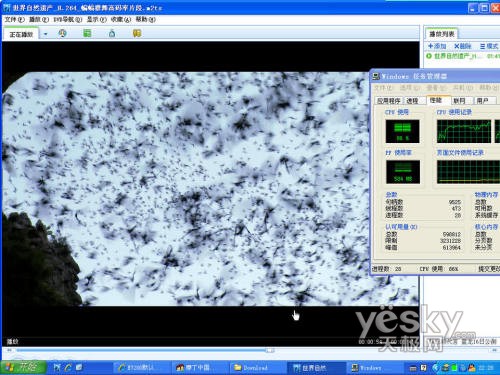Click the help question mark tray icon
The image size is (500, 375).
424,368
